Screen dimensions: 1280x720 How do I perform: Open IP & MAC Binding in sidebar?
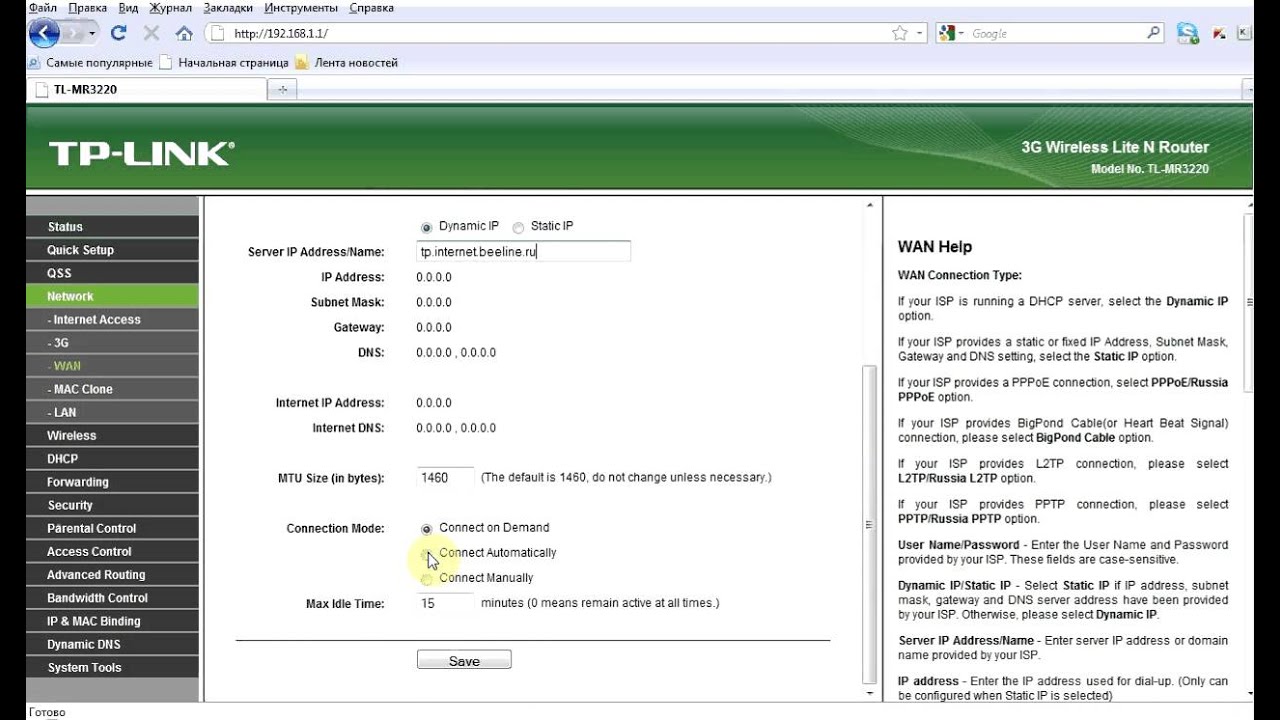pos(112,621)
